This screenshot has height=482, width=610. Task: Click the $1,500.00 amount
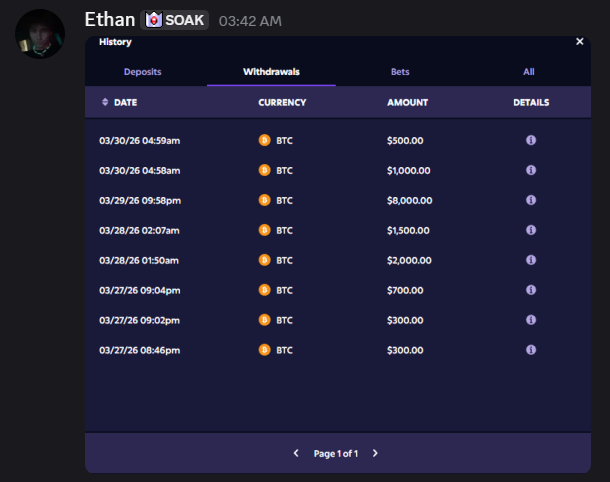click(408, 230)
